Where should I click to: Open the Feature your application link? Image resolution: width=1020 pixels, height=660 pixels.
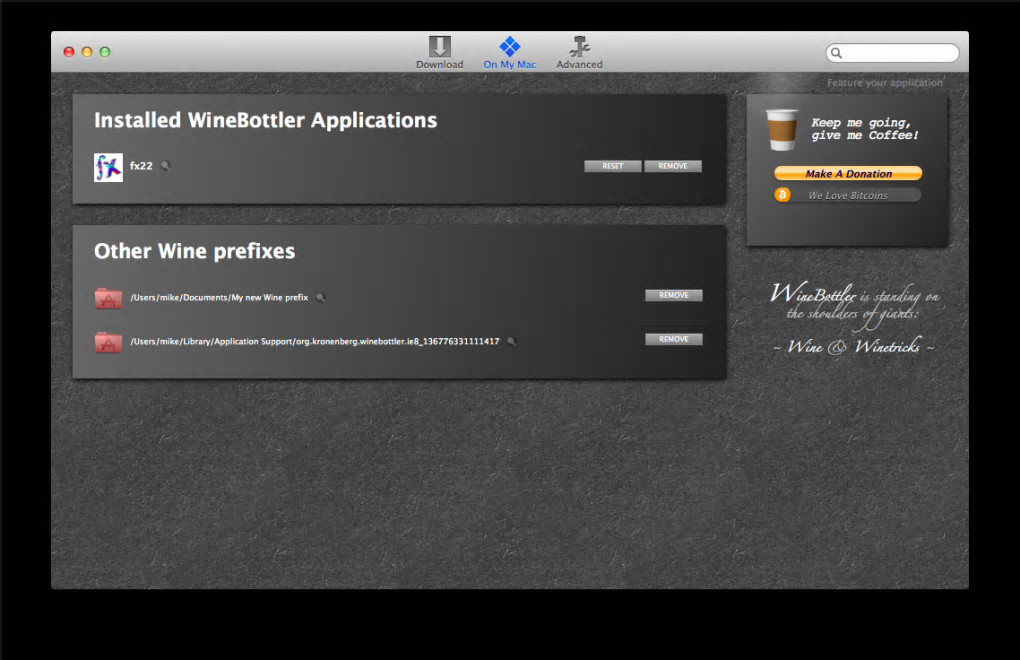pyautogui.click(x=885, y=83)
